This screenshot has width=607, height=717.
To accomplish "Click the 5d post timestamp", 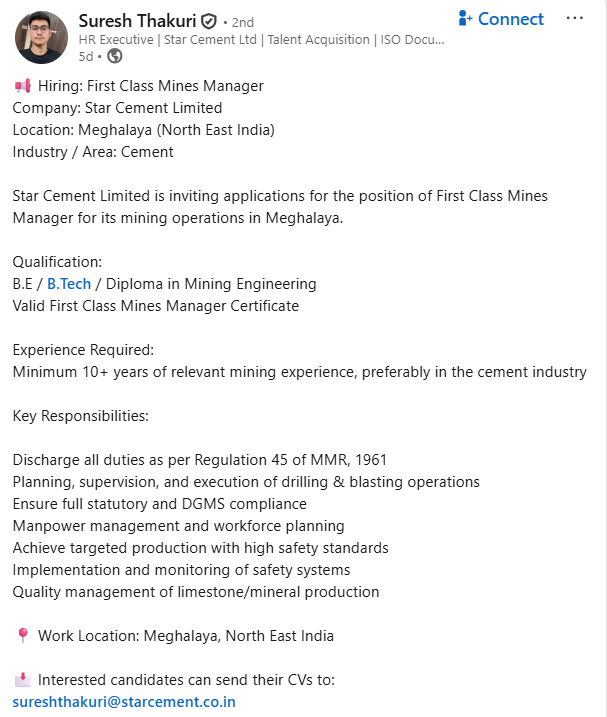I will tap(84, 56).
